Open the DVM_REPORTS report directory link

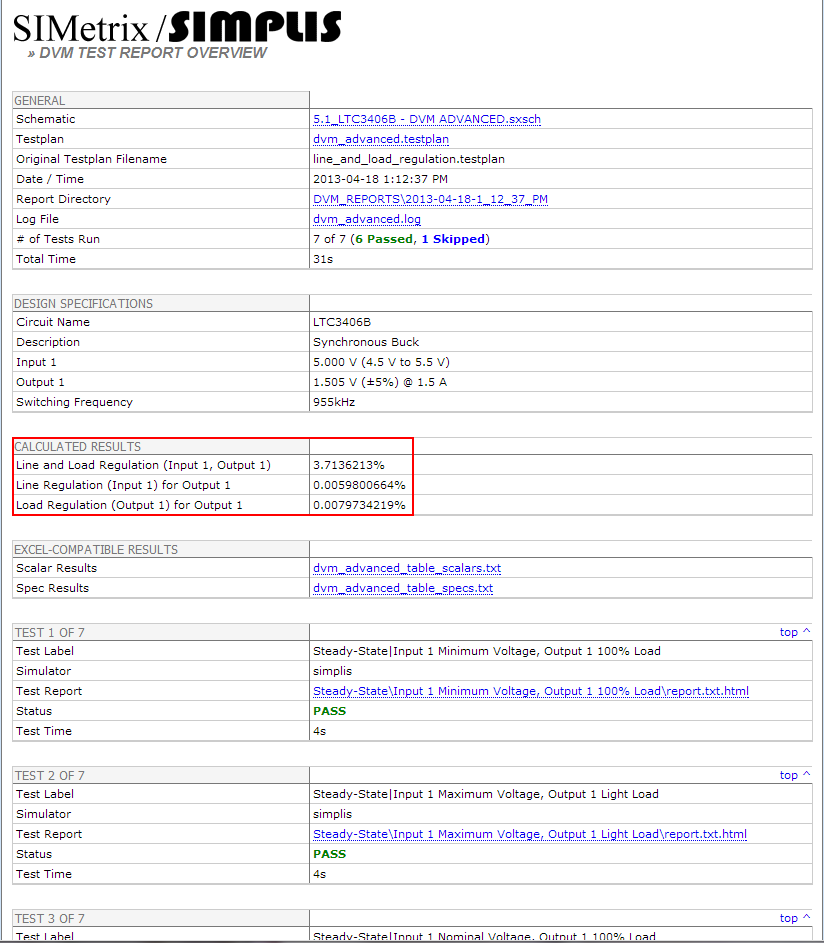pos(430,199)
